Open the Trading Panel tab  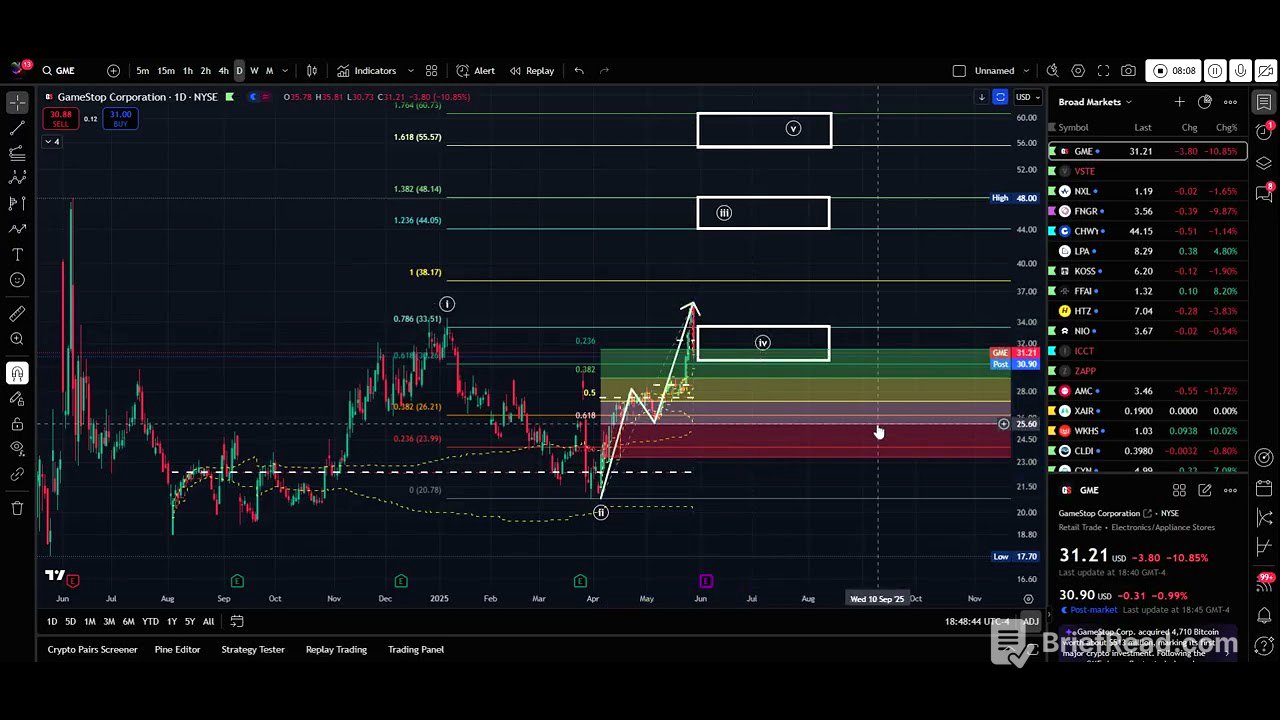point(416,650)
